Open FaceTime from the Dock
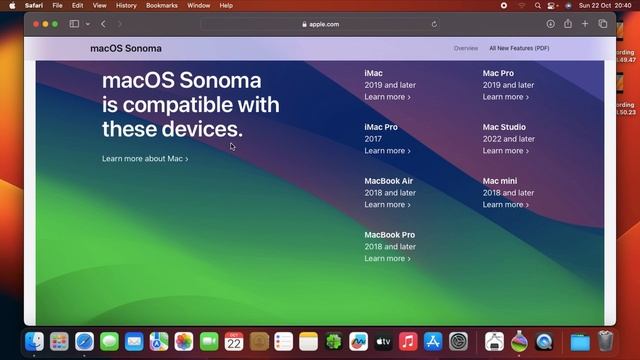640x360 pixels. [x=209, y=341]
